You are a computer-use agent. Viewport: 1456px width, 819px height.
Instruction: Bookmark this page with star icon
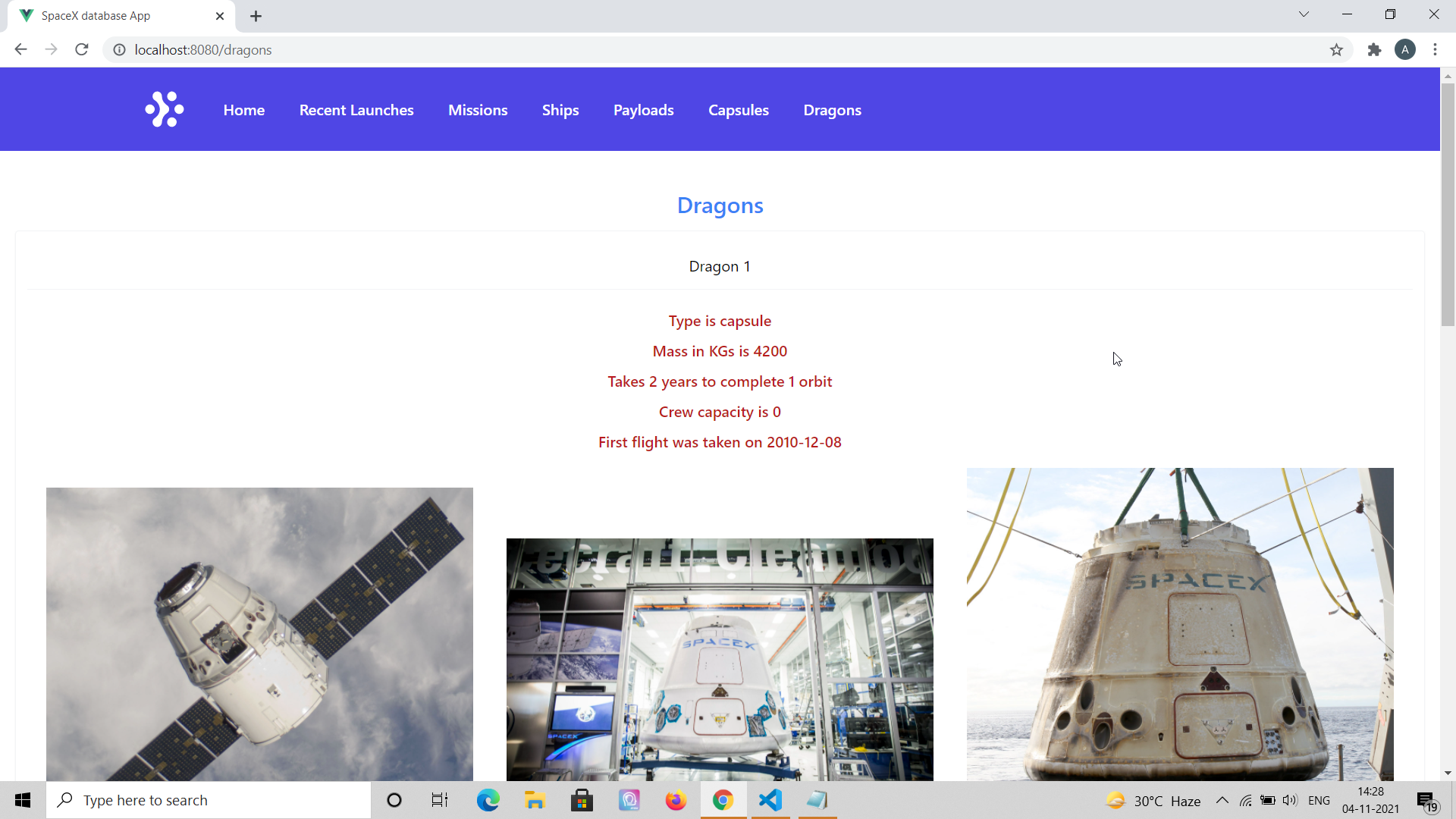coord(1336,50)
